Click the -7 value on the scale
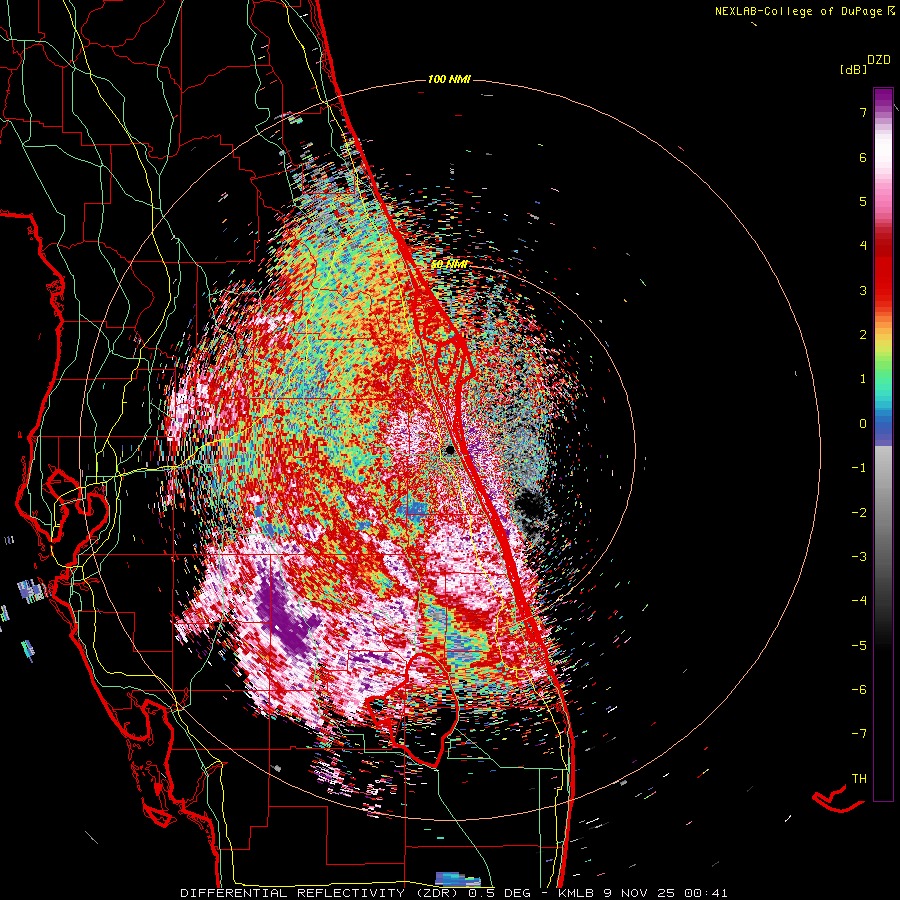900x900 pixels. click(x=859, y=734)
